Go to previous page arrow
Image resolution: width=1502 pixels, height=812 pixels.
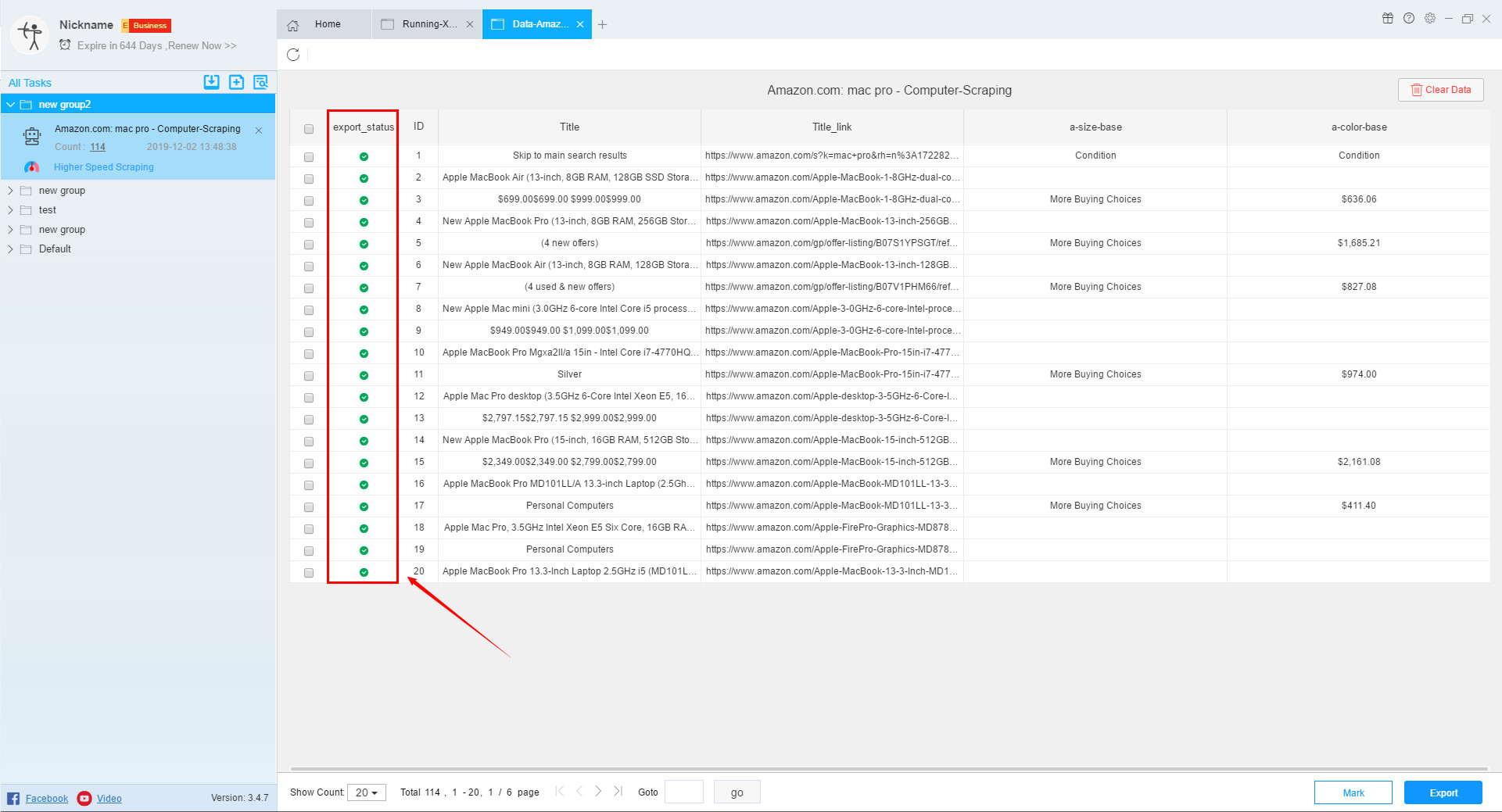pyautogui.click(x=579, y=791)
